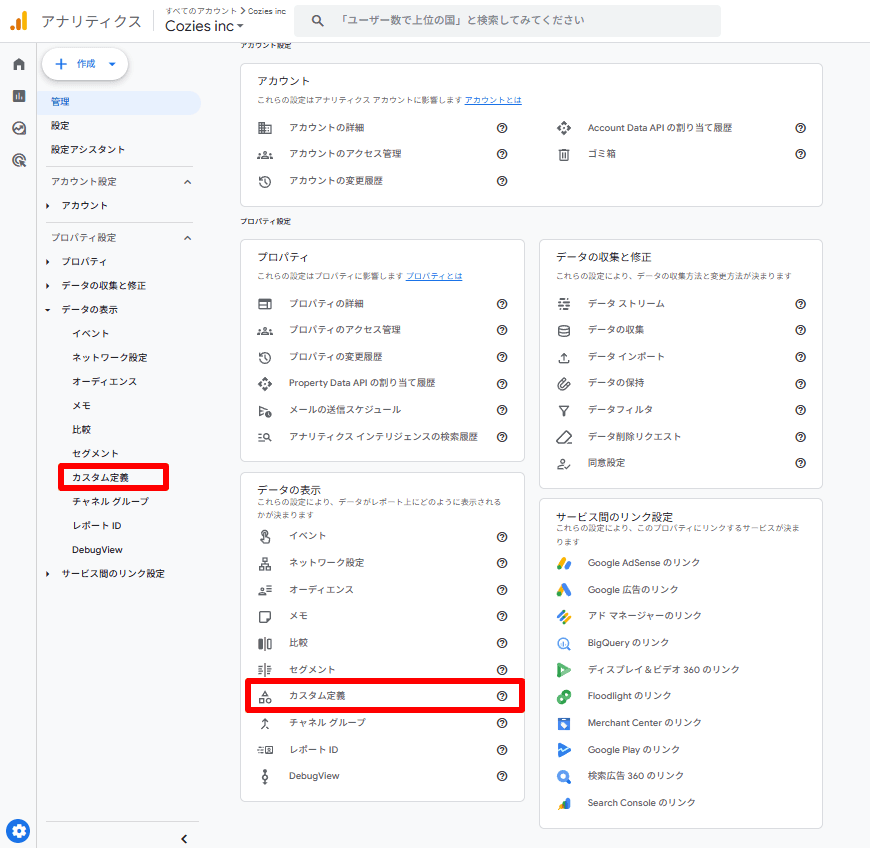
Task: Open help for プロパティの詳細
Action: 502,304
